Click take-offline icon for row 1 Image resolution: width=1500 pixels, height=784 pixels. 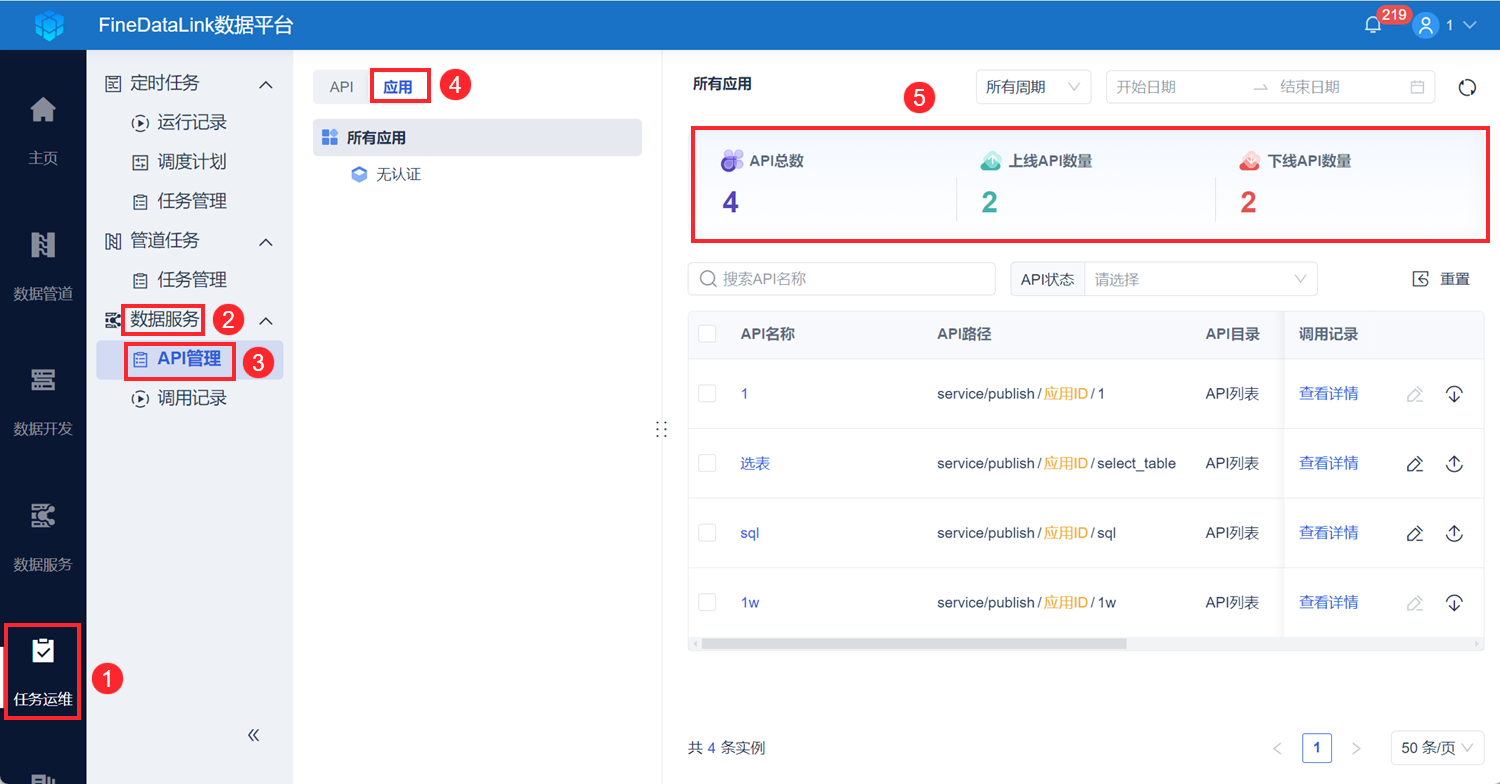click(1454, 394)
